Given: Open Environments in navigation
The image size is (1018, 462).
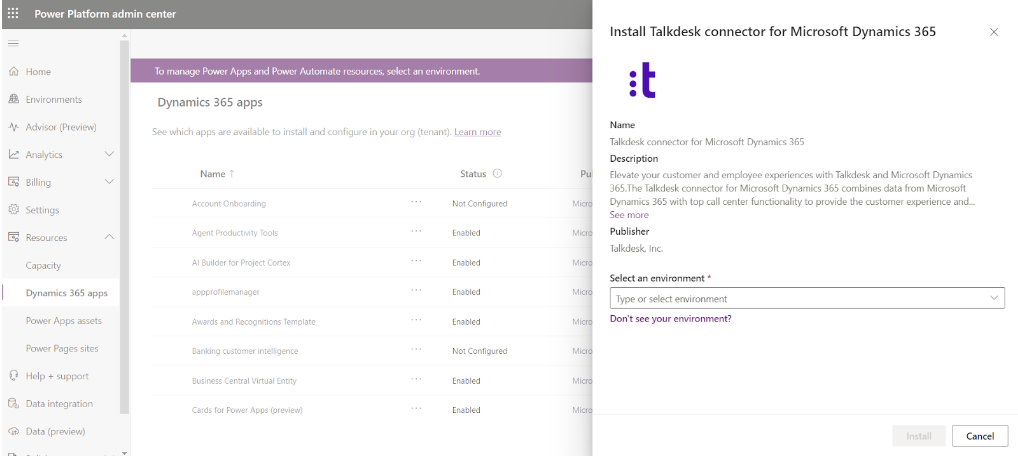Looking at the screenshot, I should (54, 99).
